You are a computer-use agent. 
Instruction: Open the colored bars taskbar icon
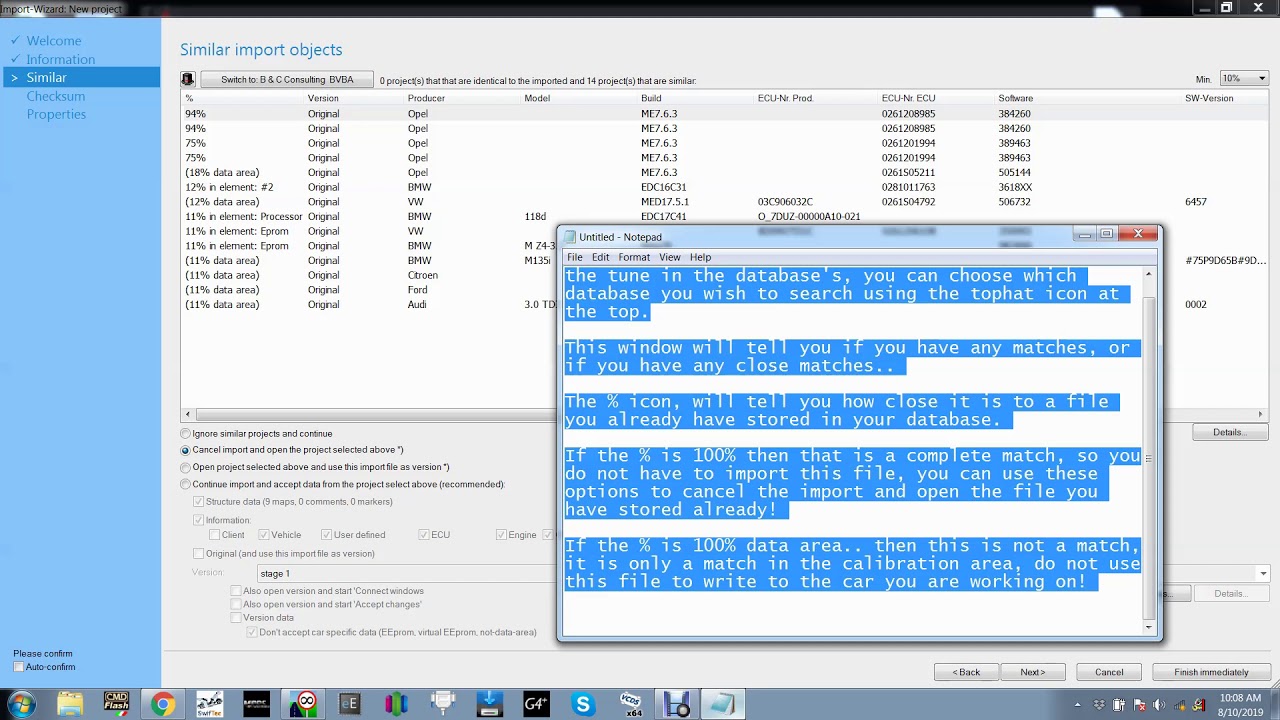(x=396, y=704)
